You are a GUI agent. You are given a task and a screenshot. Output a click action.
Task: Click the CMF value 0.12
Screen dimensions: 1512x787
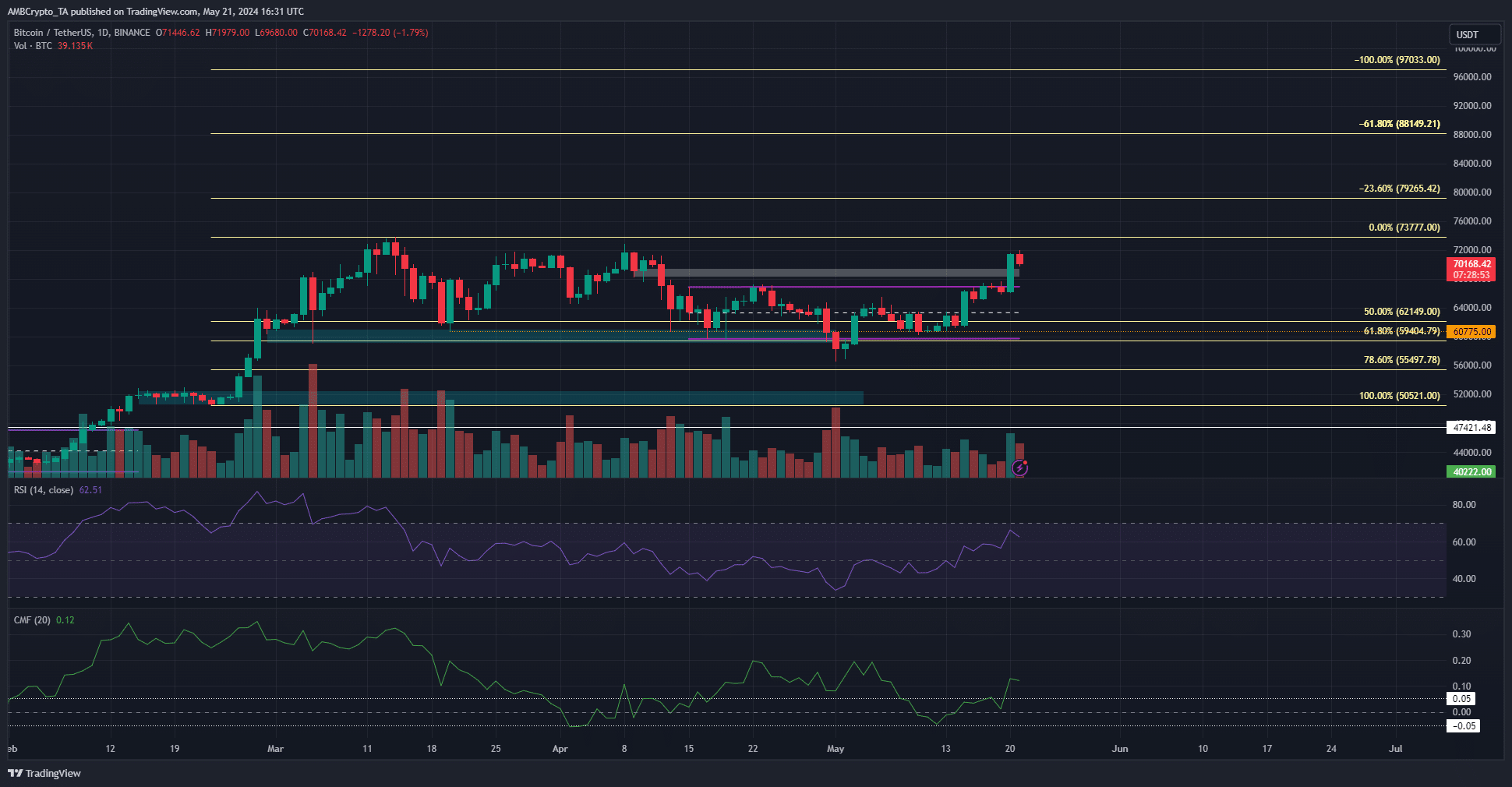coord(65,620)
